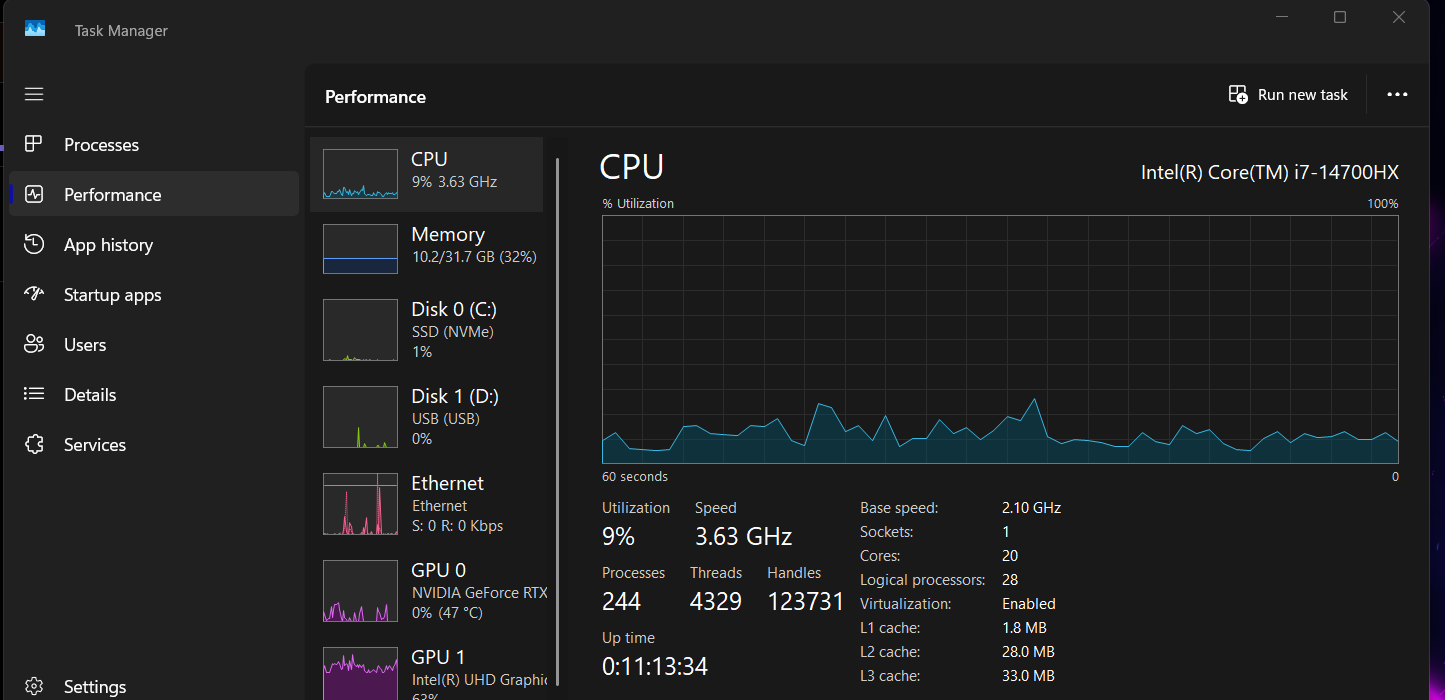1445x700 pixels.
Task: Click the CPU utilization graph area
Action: click(x=1000, y=339)
